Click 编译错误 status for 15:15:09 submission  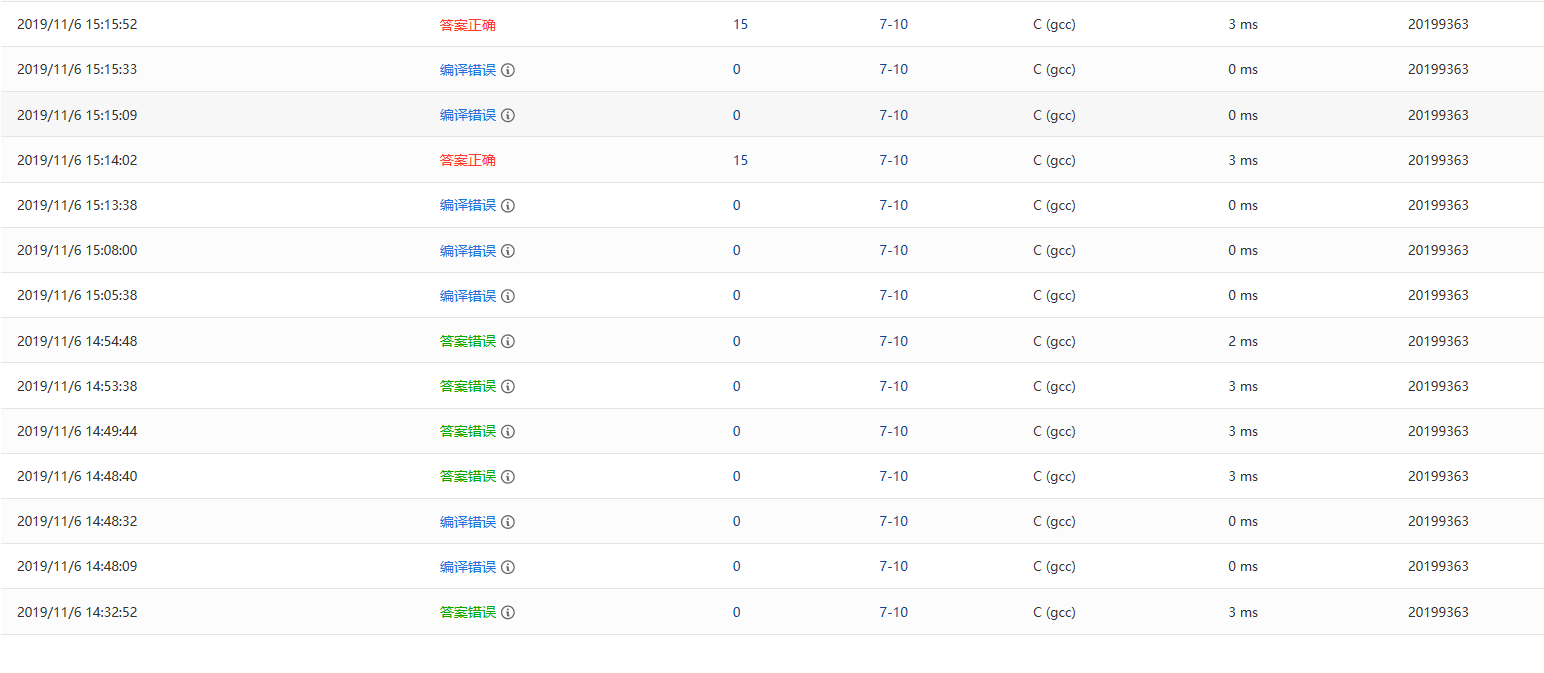point(468,115)
